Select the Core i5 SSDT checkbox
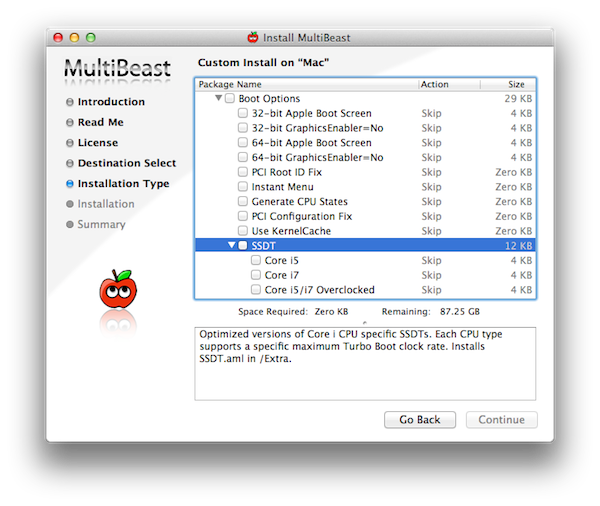This screenshot has width=600, height=506. [x=256, y=260]
